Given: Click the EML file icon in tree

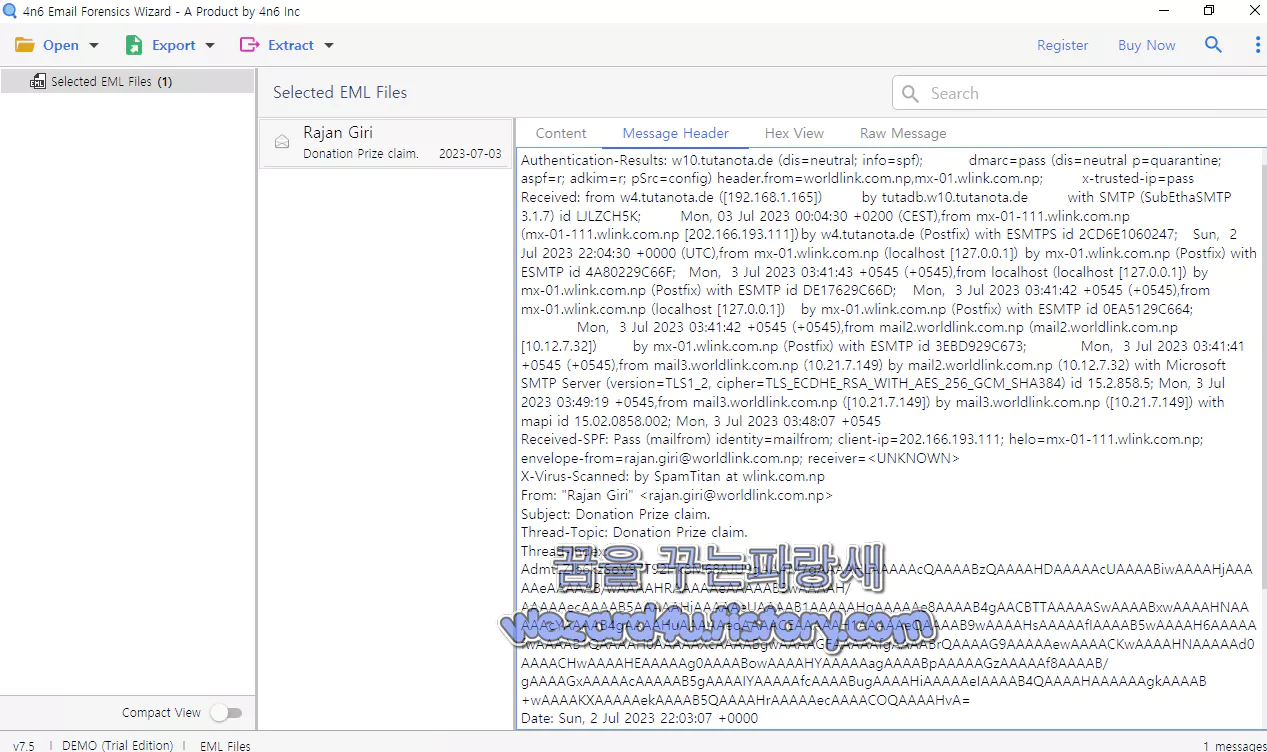Looking at the screenshot, I should (38, 81).
